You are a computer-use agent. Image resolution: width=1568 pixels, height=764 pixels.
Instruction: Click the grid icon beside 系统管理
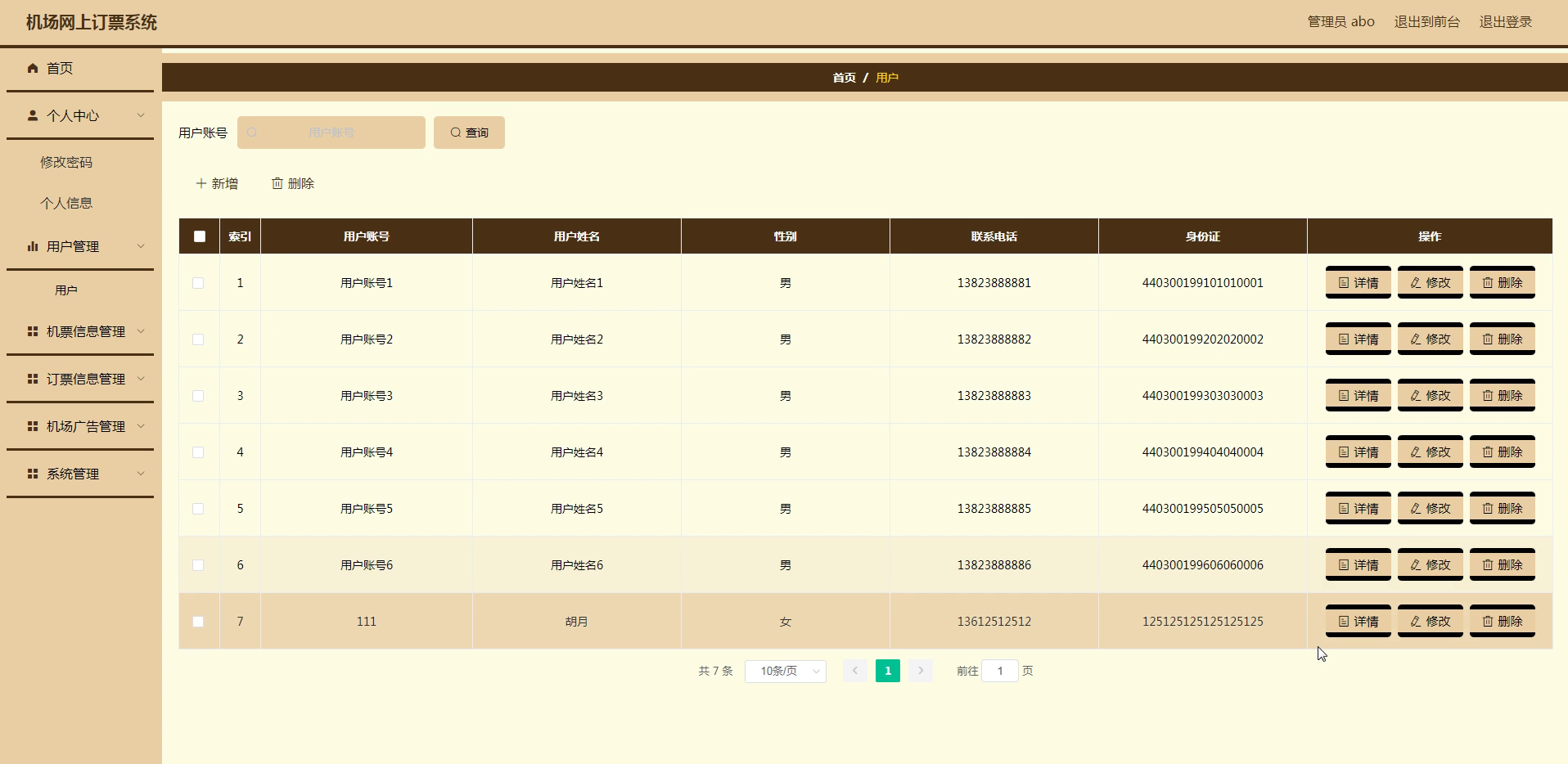click(33, 474)
